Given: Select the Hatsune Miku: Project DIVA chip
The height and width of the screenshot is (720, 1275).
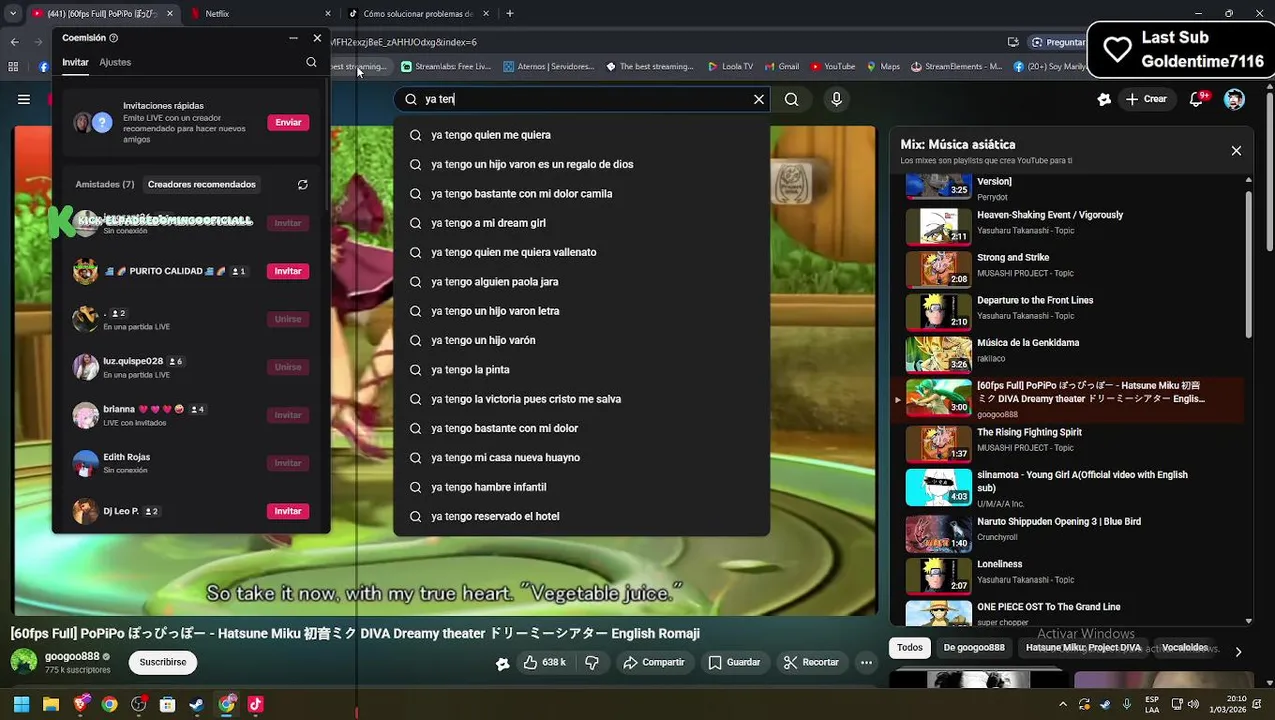Looking at the screenshot, I should (x=1083, y=648).
